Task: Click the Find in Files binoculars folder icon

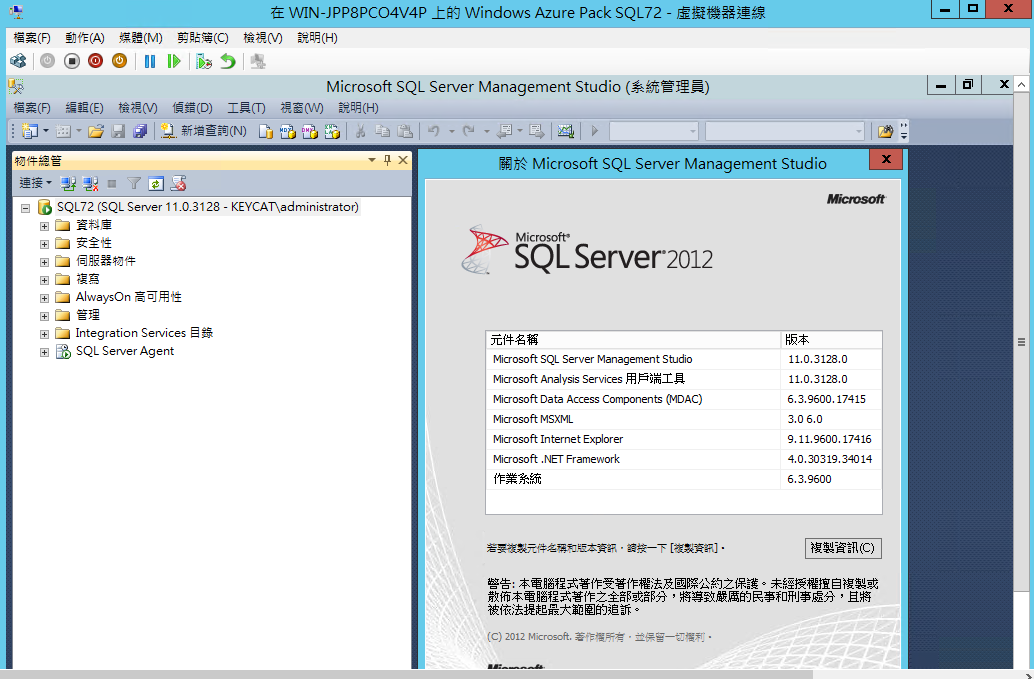Action: click(885, 131)
